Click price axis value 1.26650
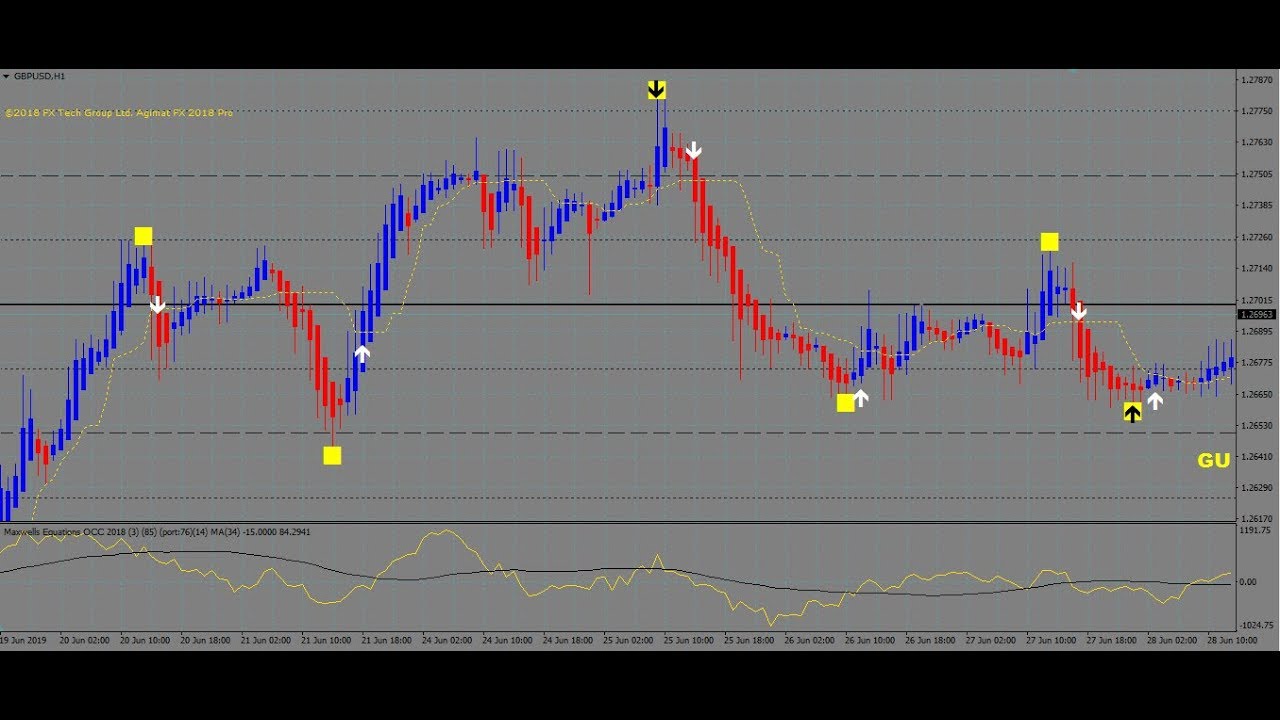Screen dimensions: 1280x720 [1255, 394]
